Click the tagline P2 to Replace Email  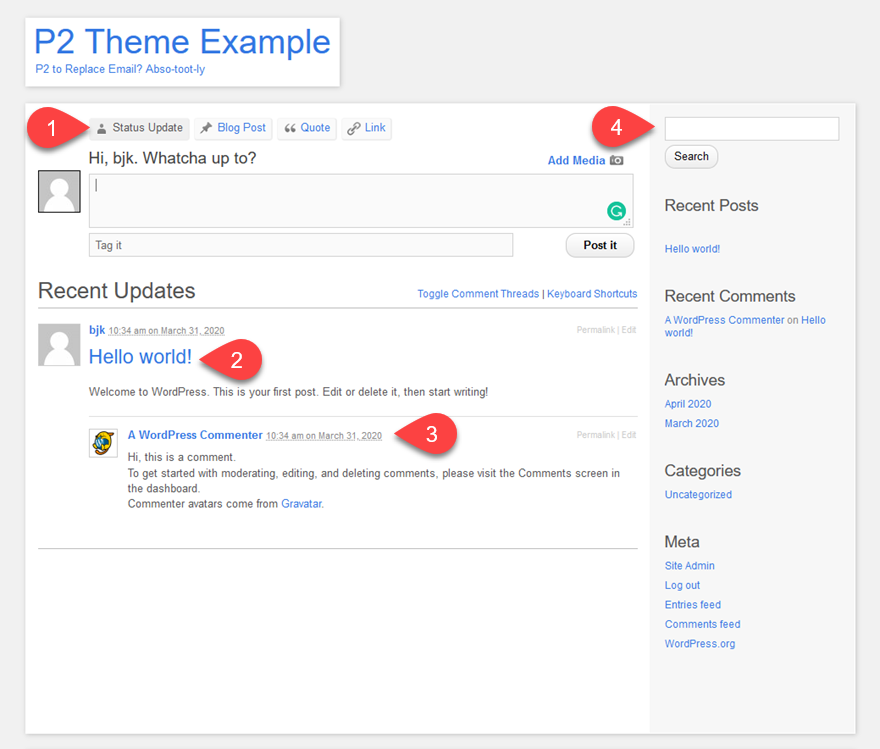pos(120,69)
